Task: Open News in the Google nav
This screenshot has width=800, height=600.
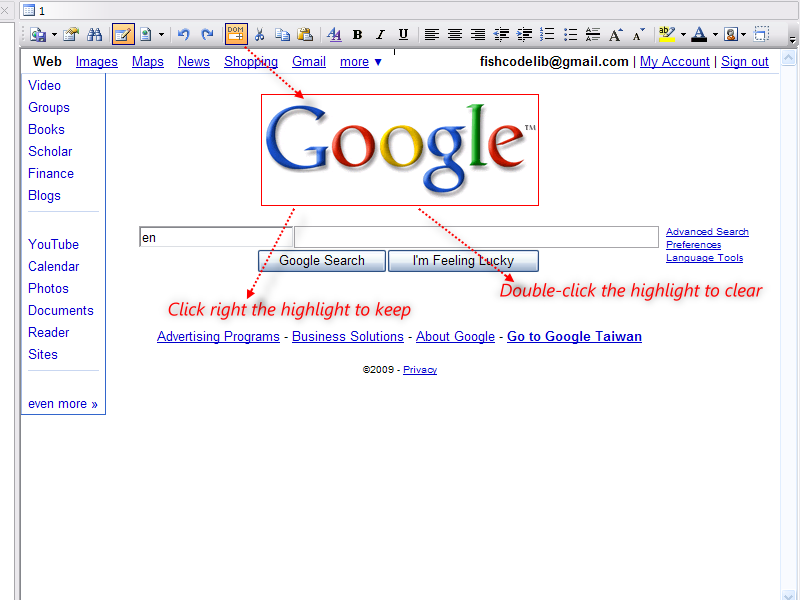Action: pyautogui.click(x=193, y=62)
